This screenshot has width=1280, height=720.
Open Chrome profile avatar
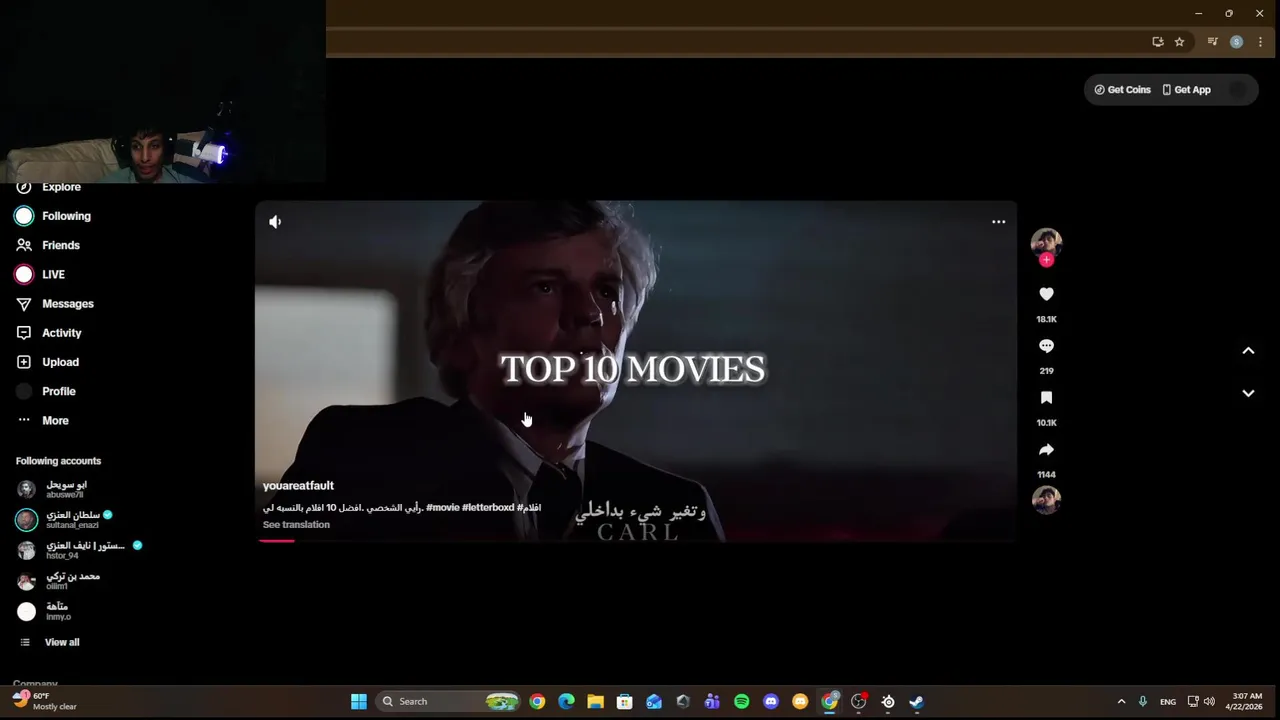[x=1236, y=42]
